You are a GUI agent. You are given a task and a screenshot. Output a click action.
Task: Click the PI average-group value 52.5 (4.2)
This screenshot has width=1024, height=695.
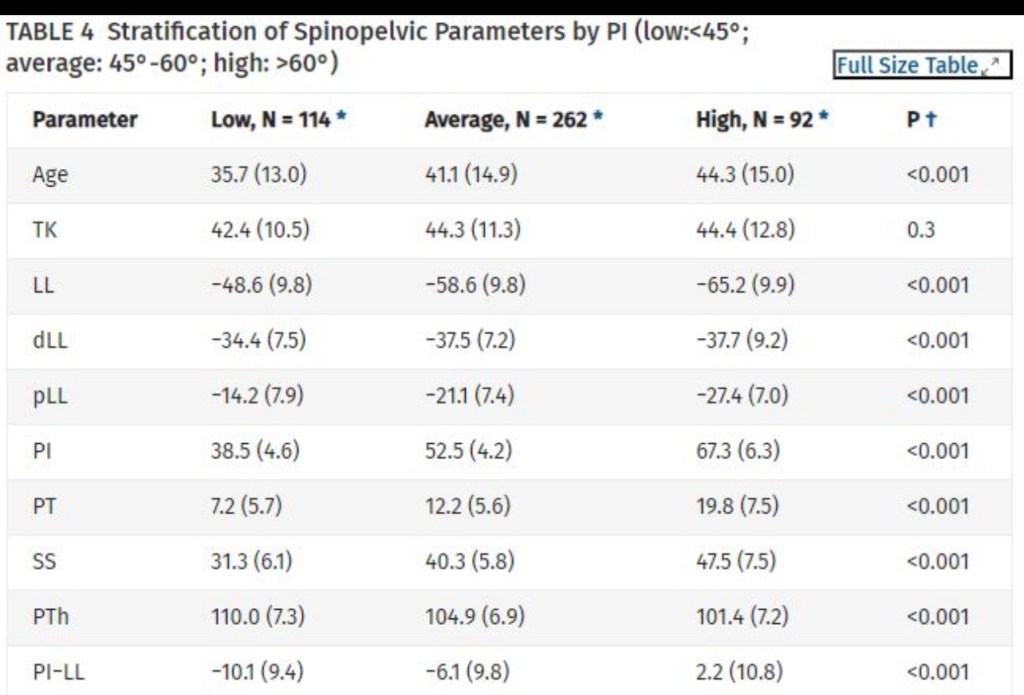[x=468, y=450]
